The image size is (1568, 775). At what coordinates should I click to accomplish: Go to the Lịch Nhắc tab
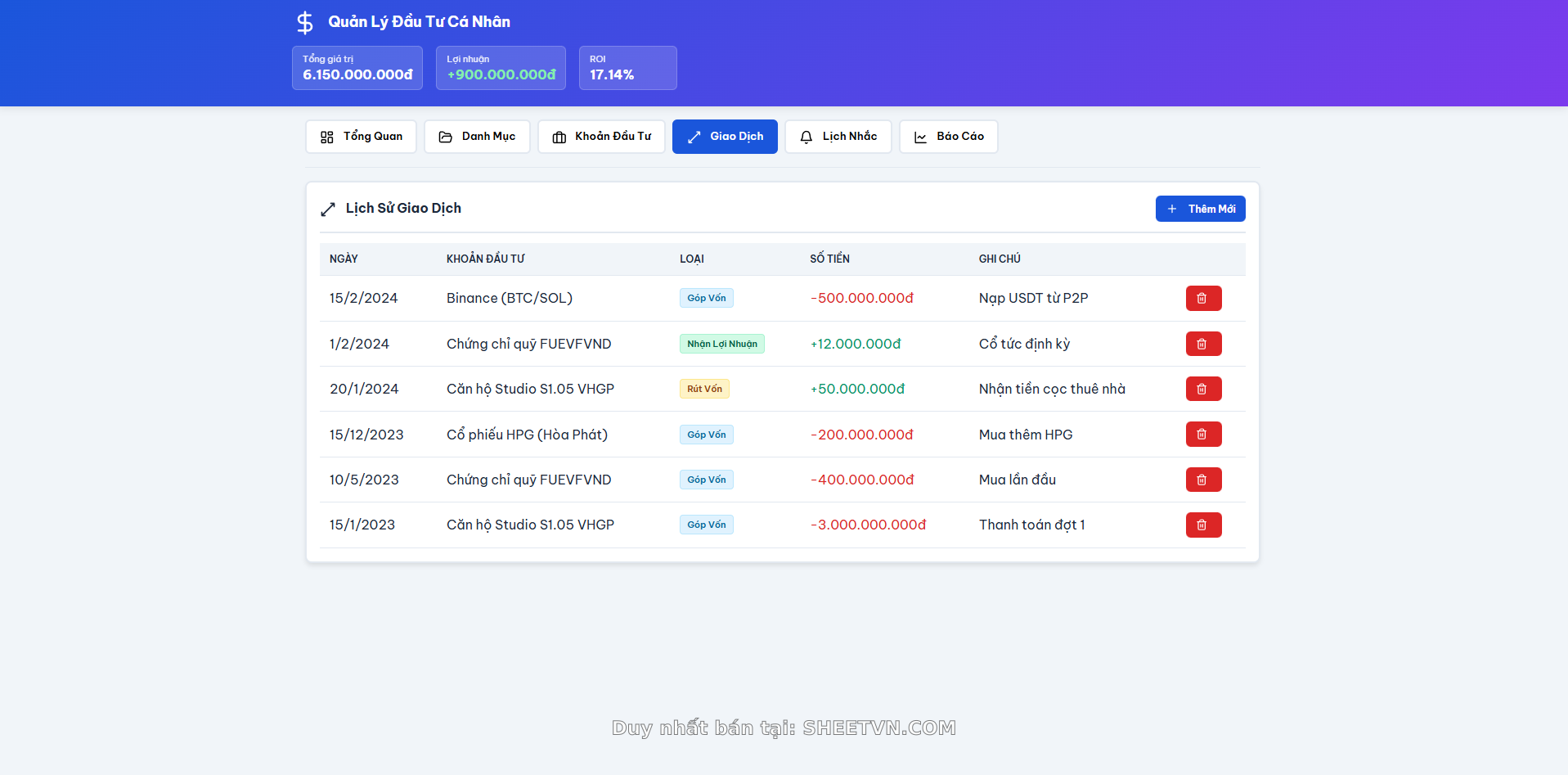[838, 137]
